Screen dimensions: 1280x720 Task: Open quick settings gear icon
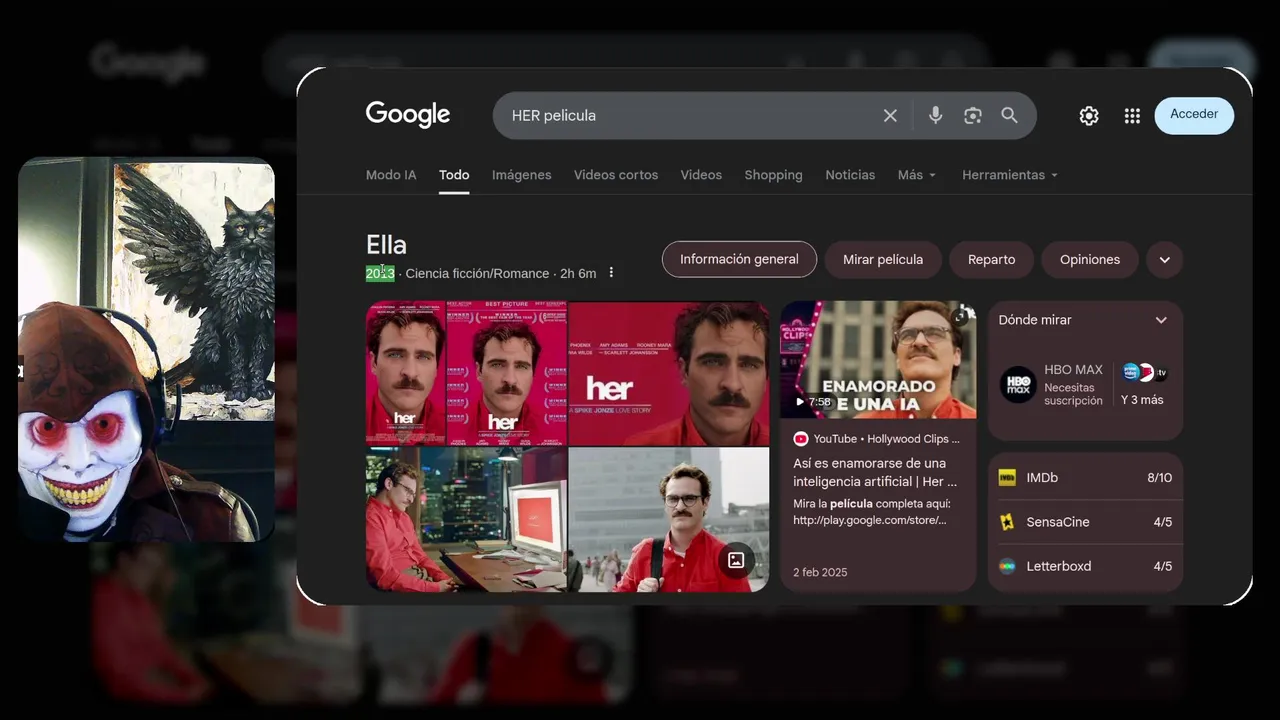[1089, 116]
